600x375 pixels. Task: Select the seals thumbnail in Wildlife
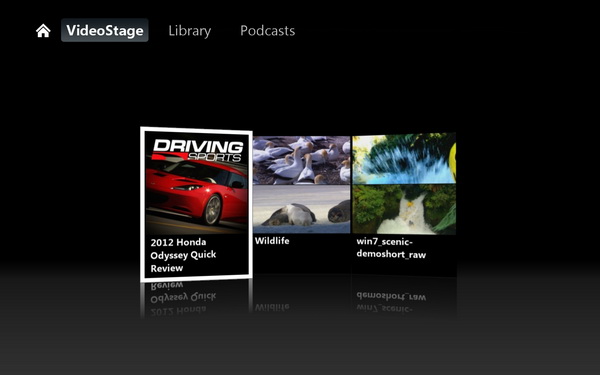coord(302,209)
